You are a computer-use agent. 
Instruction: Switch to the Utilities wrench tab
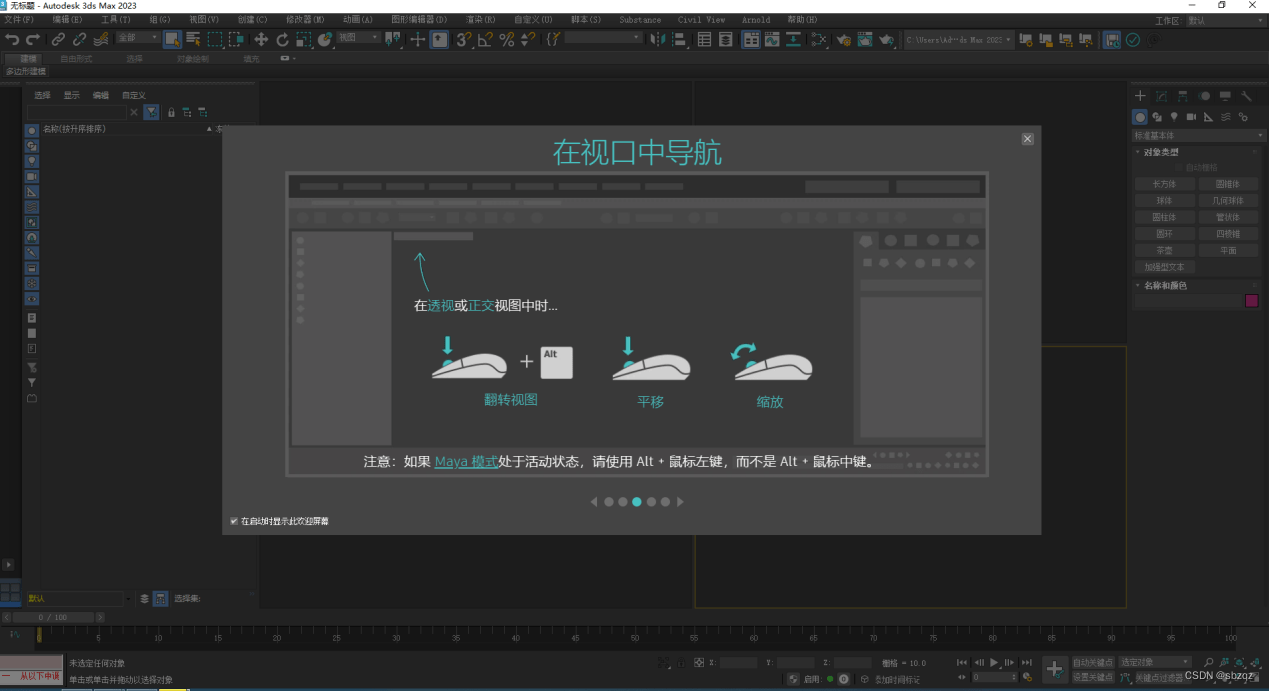[x=1246, y=96]
